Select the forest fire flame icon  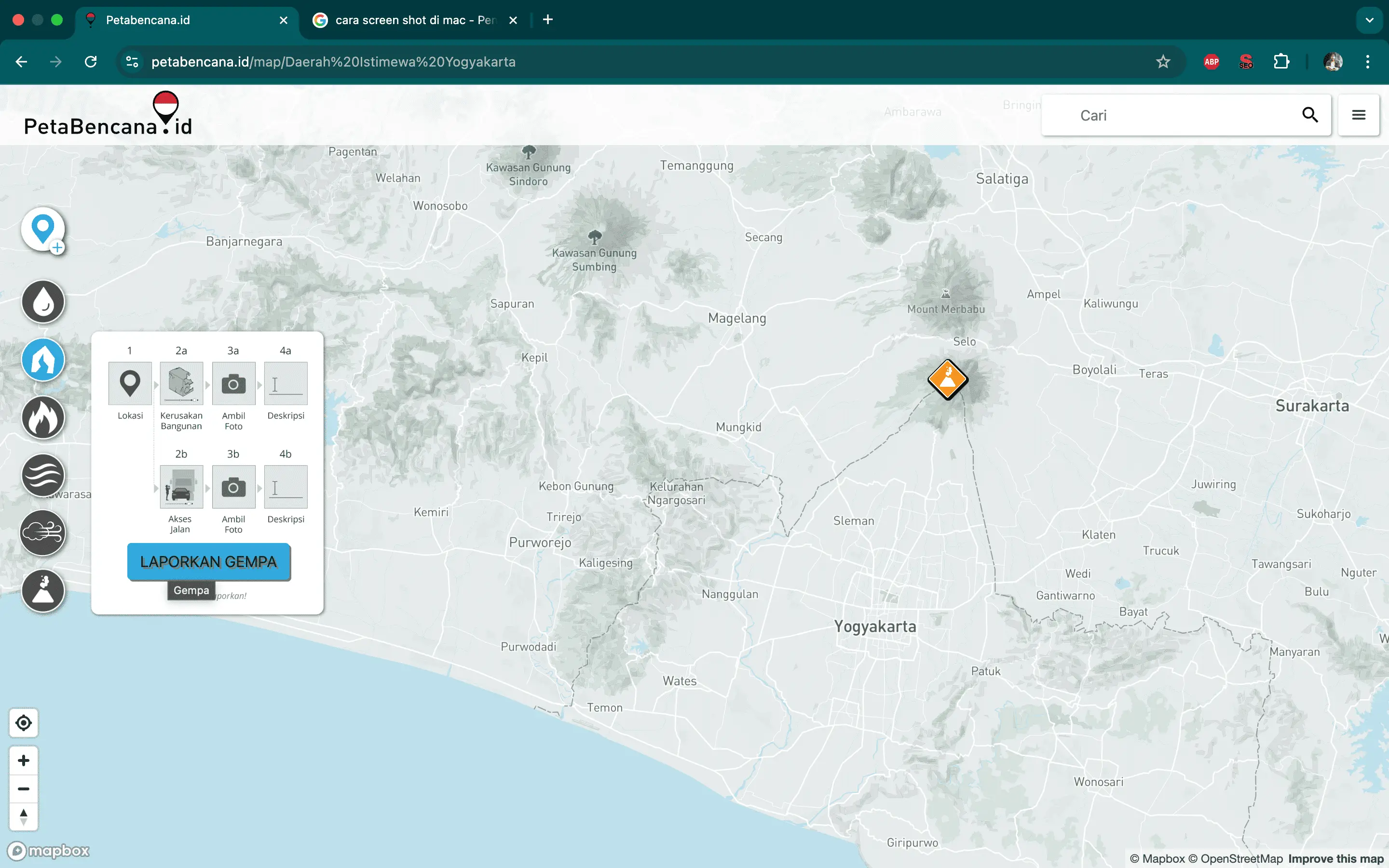(x=43, y=417)
